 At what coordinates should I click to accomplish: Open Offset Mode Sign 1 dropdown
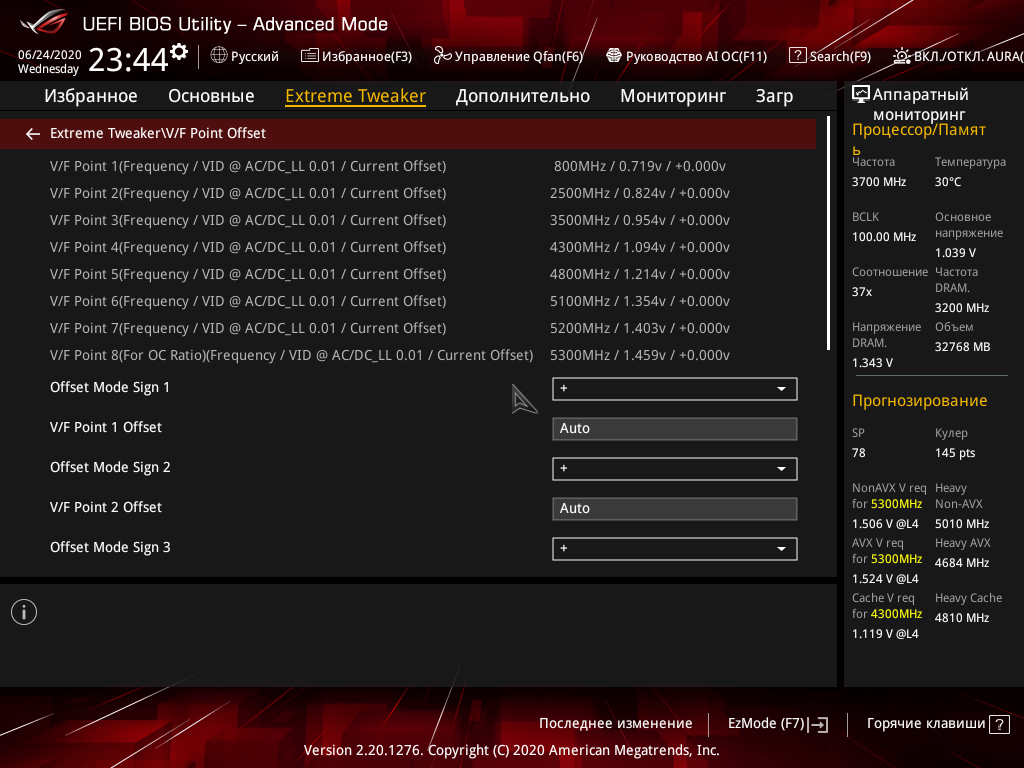click(x=675, y=389)
